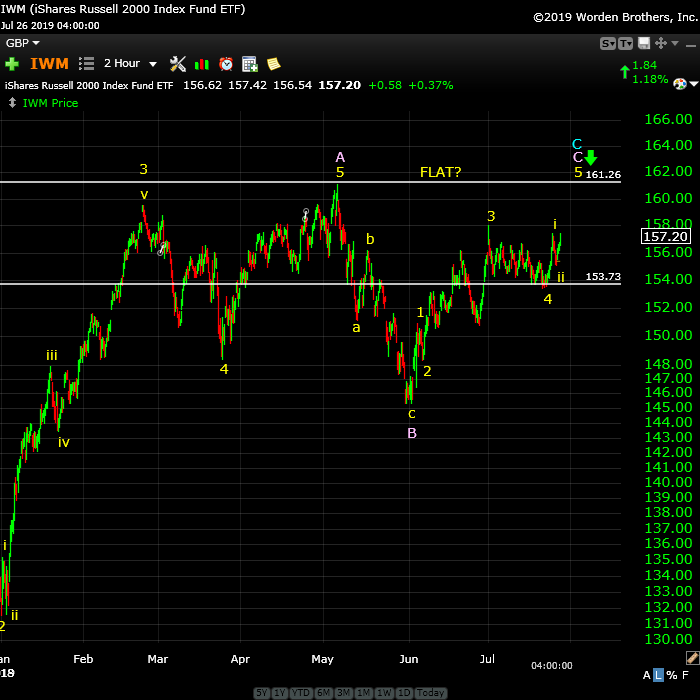Open the GBP dropdown

pos(22,43)
